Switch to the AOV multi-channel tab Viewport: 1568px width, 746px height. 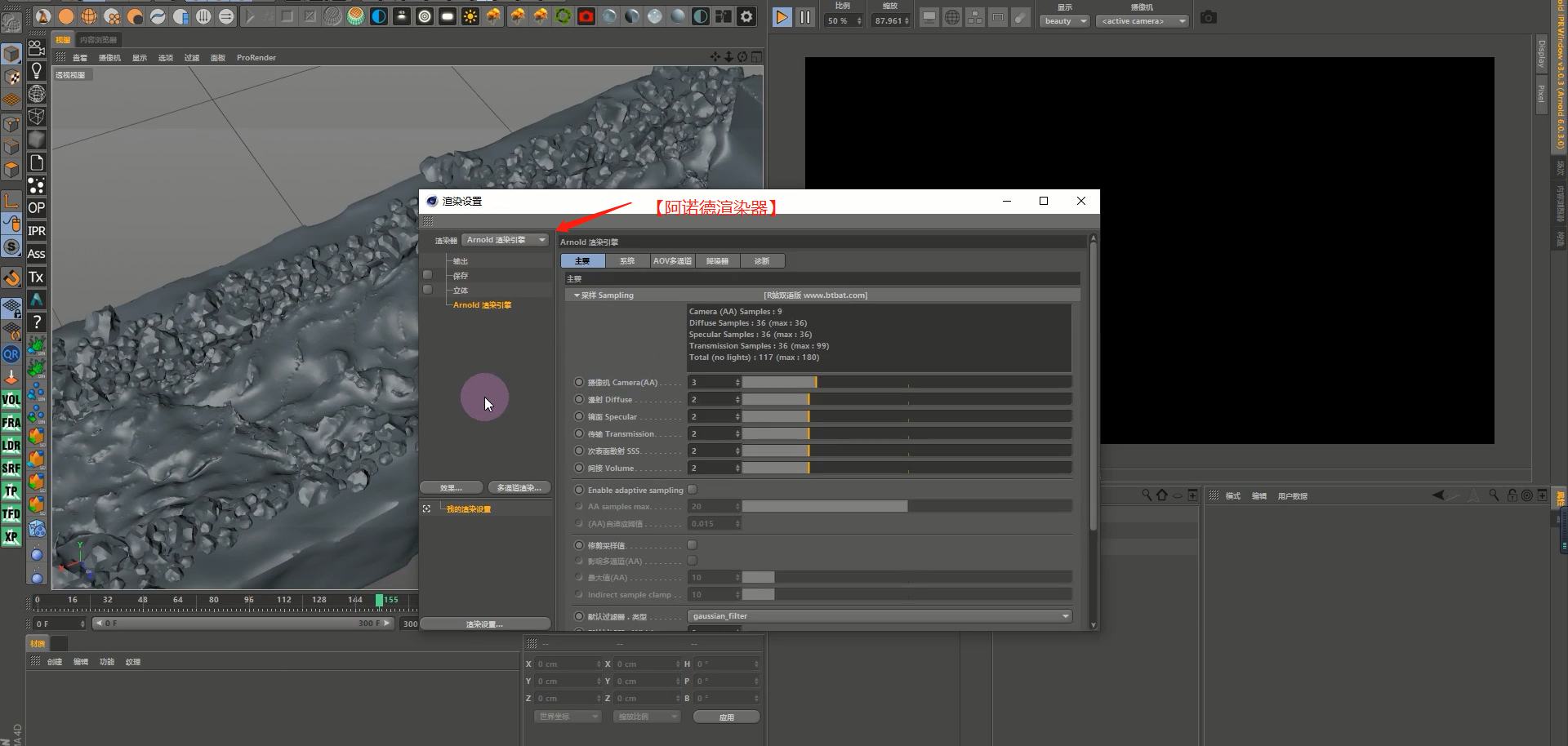tap(672, 261)
